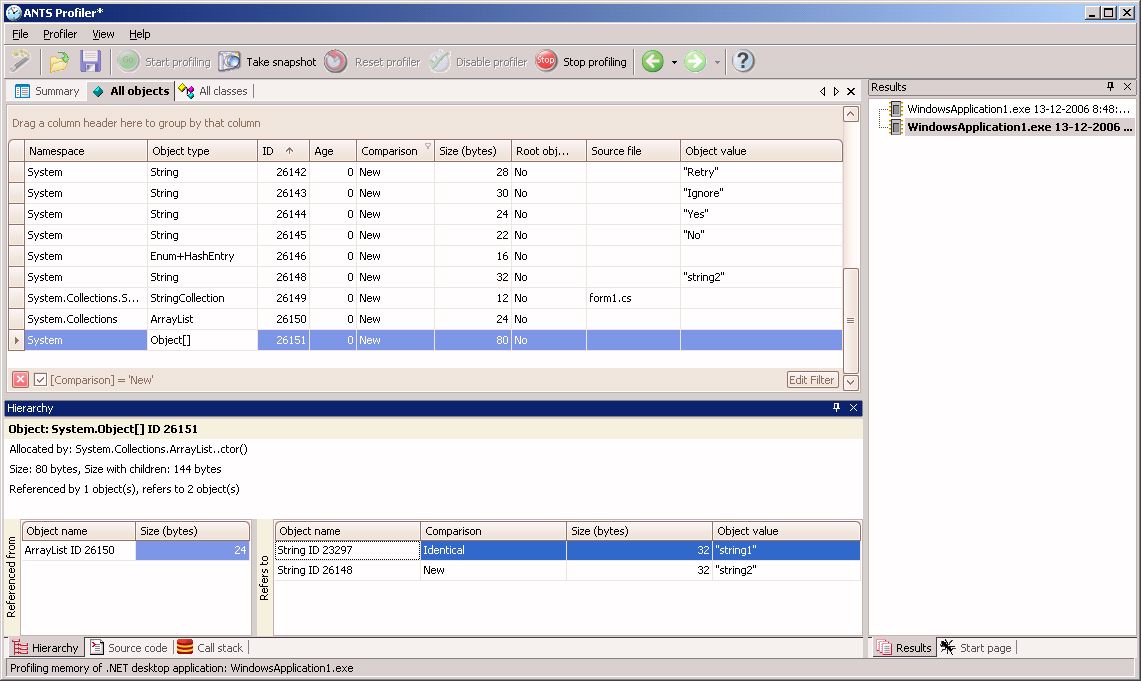Take a memory snapshot
Image resolution: width=1141 pixels, height=681 pixels.
(267, 62)
